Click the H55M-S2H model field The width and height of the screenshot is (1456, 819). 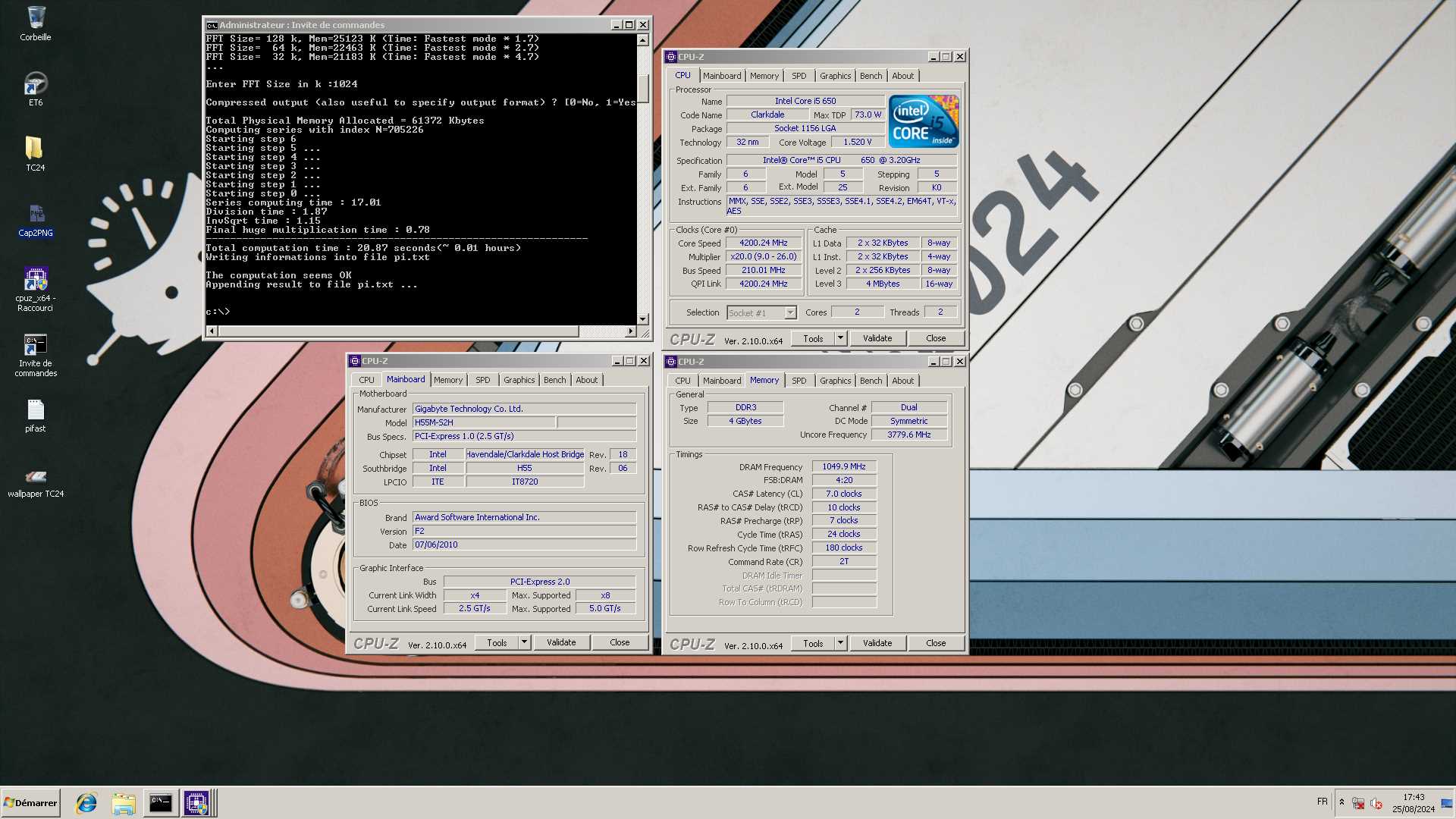[484, 422]
